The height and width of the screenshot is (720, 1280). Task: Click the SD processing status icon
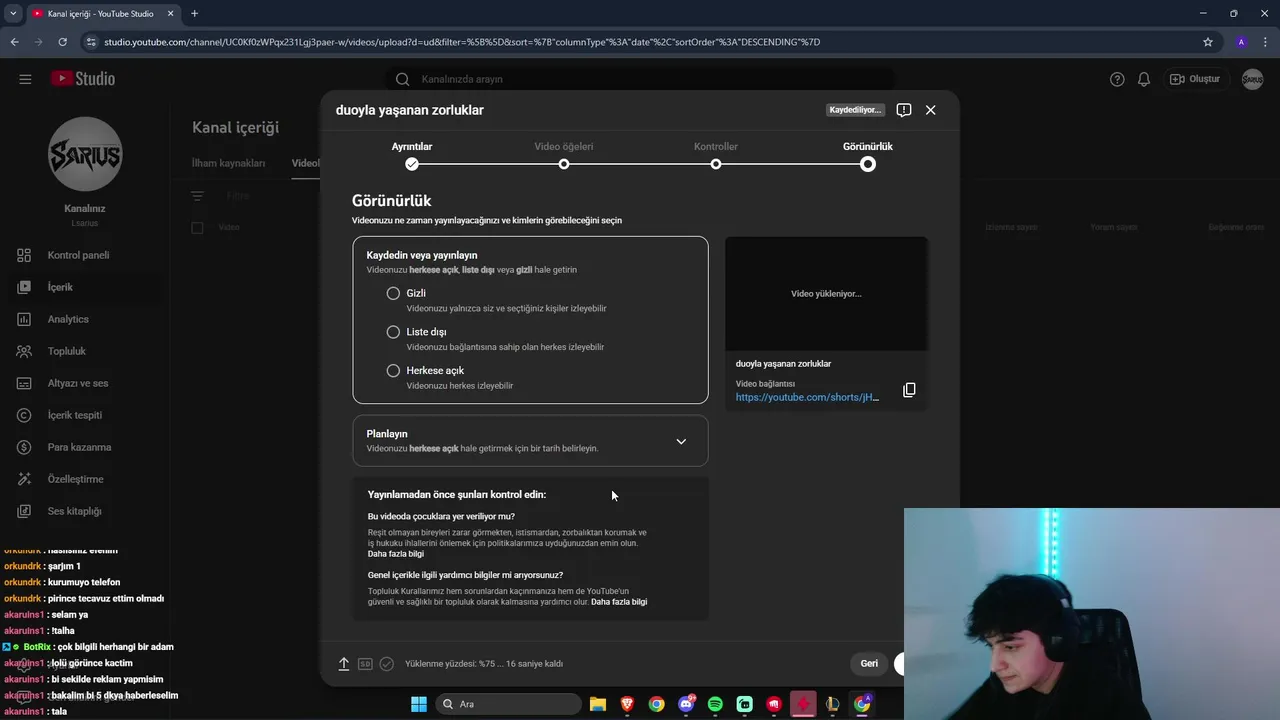click(365, 663)
